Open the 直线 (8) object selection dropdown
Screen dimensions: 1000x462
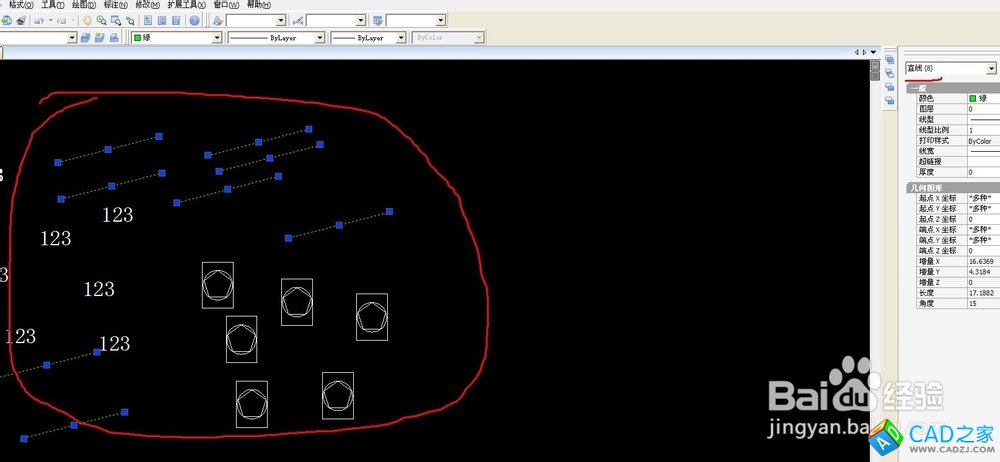click(x=950, y=68)
